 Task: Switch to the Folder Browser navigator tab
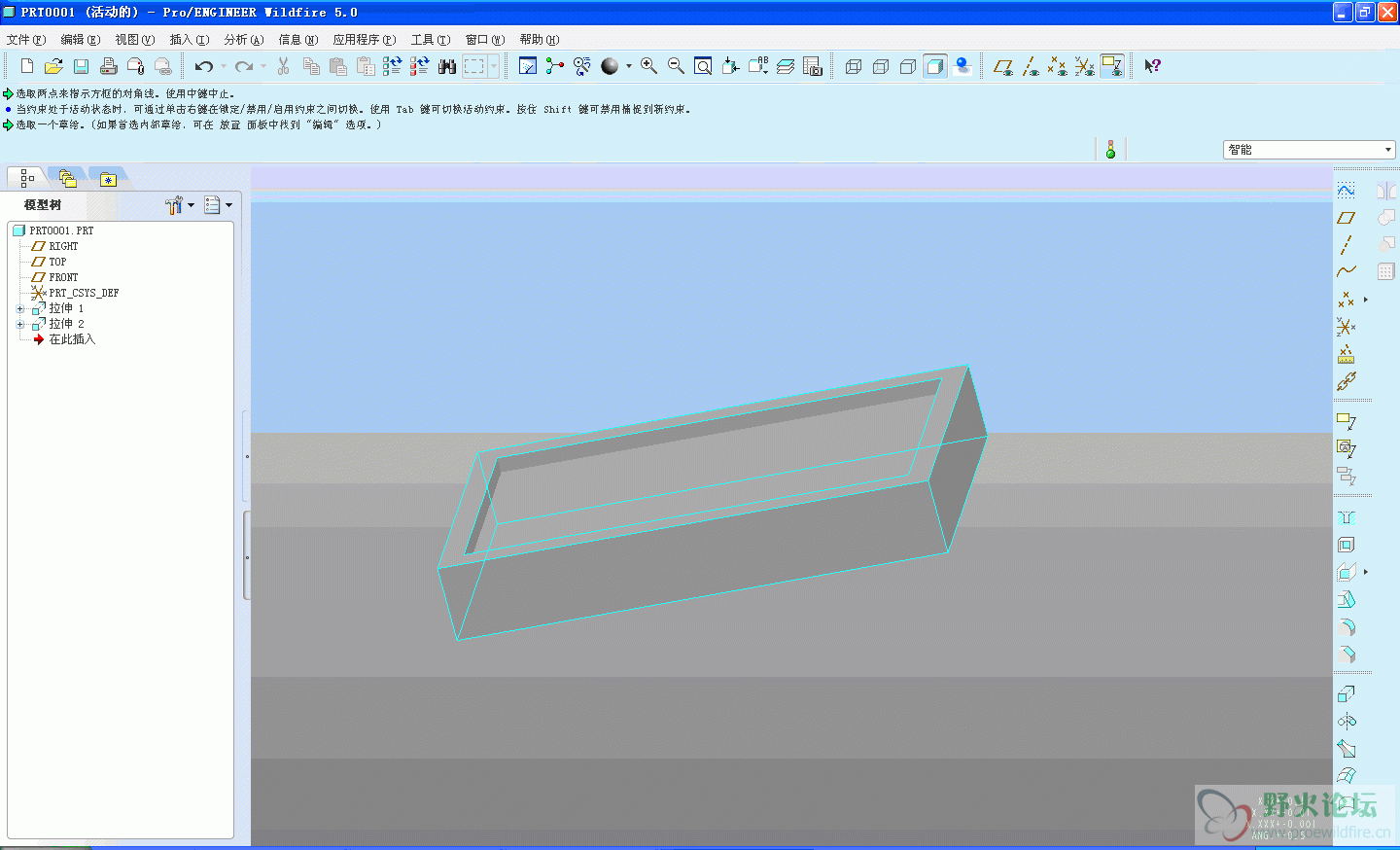point(67,178)
